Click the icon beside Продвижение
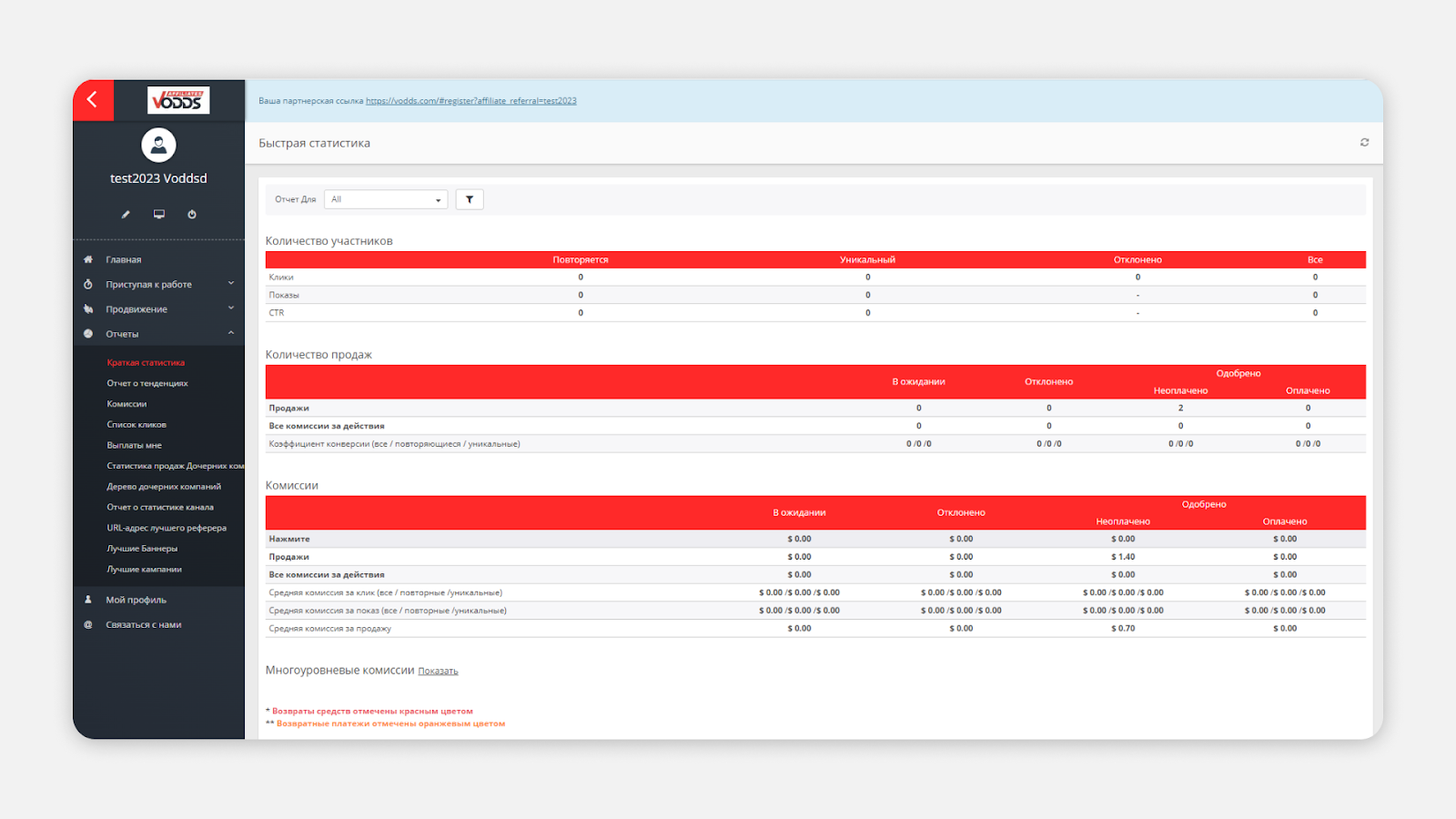Viewport: 1456px width, 819px height. click(x=88, y=309)
